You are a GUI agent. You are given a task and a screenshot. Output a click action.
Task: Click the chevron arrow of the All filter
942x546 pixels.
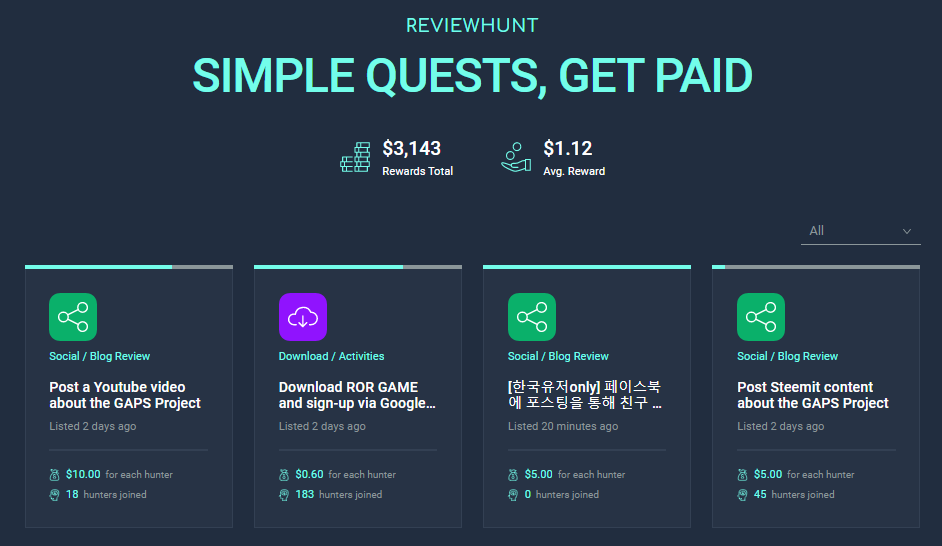click(907, 231)
